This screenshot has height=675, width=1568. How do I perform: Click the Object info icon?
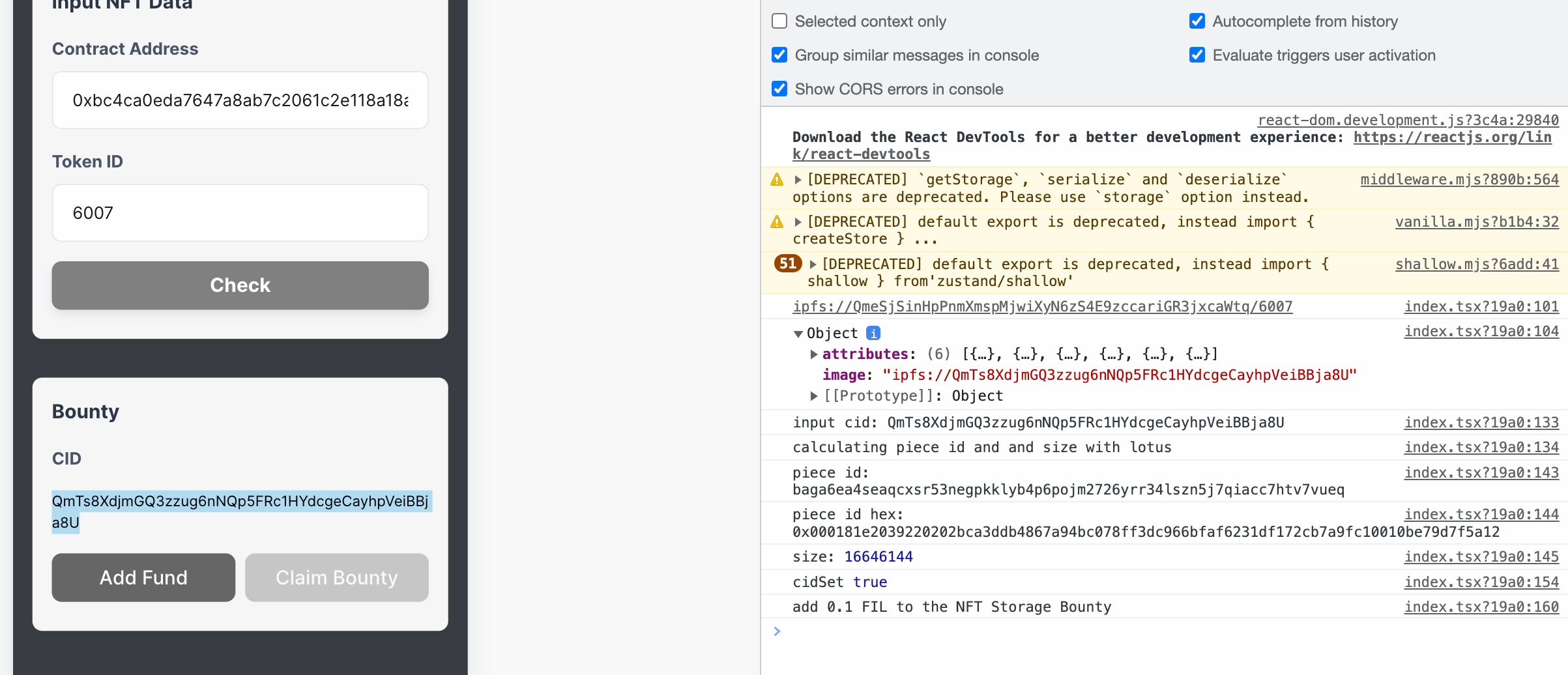tap(873, 333)
